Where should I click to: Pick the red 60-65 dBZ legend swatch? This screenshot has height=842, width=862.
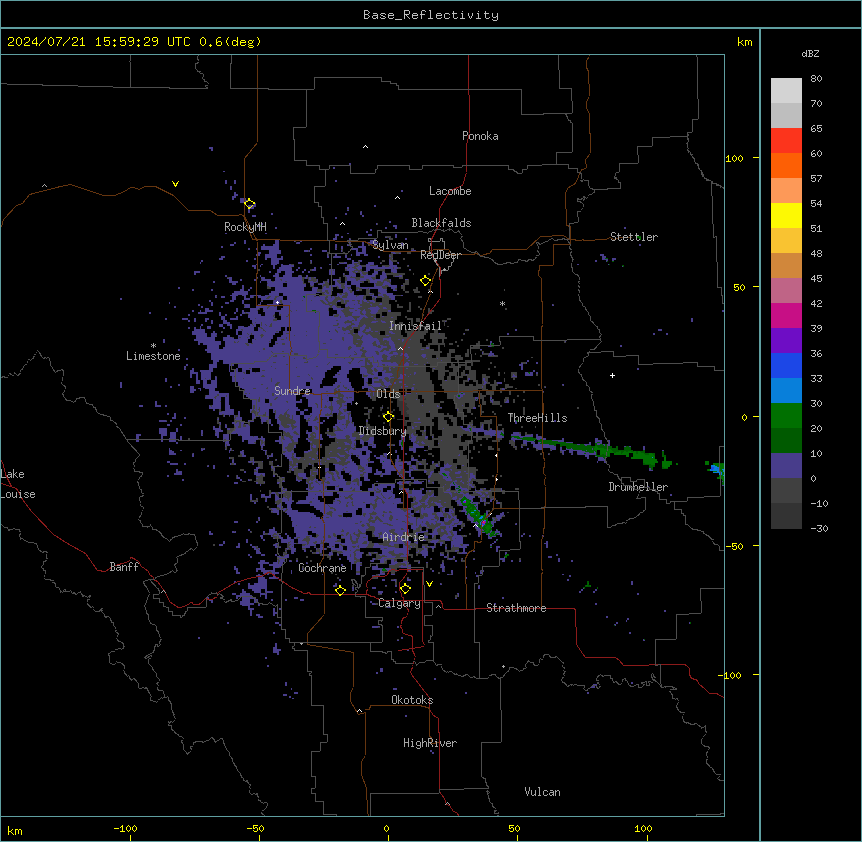(786, 141)
